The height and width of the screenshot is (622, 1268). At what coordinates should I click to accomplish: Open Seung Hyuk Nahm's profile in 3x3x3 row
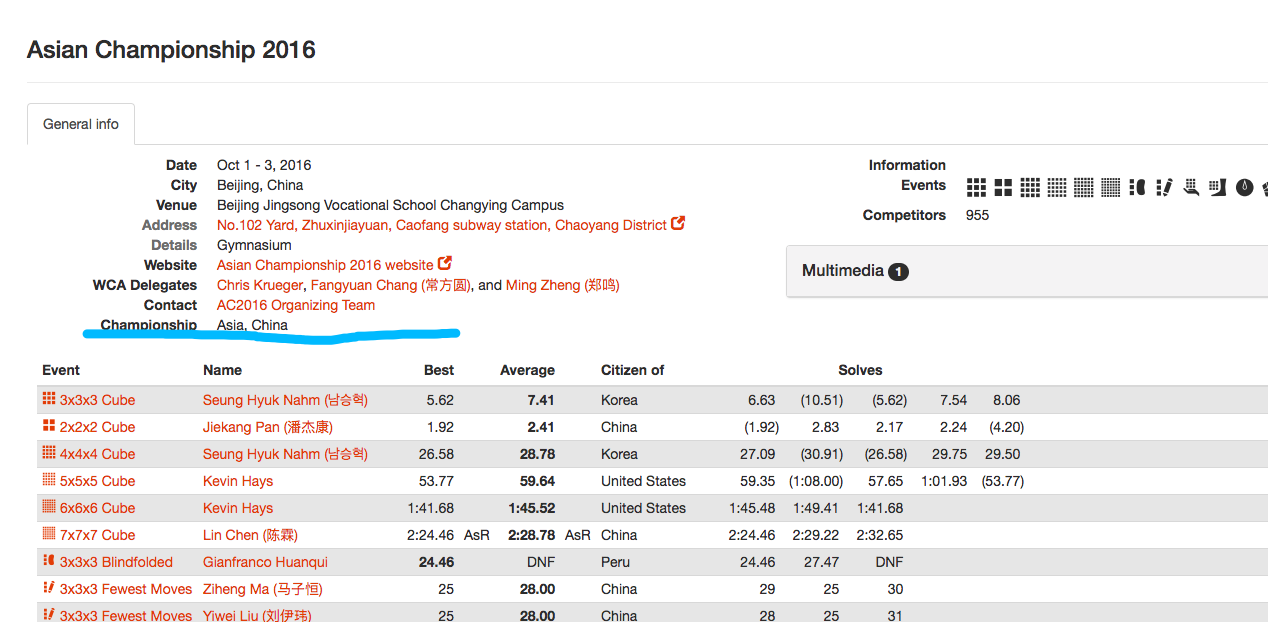(285, 400)
